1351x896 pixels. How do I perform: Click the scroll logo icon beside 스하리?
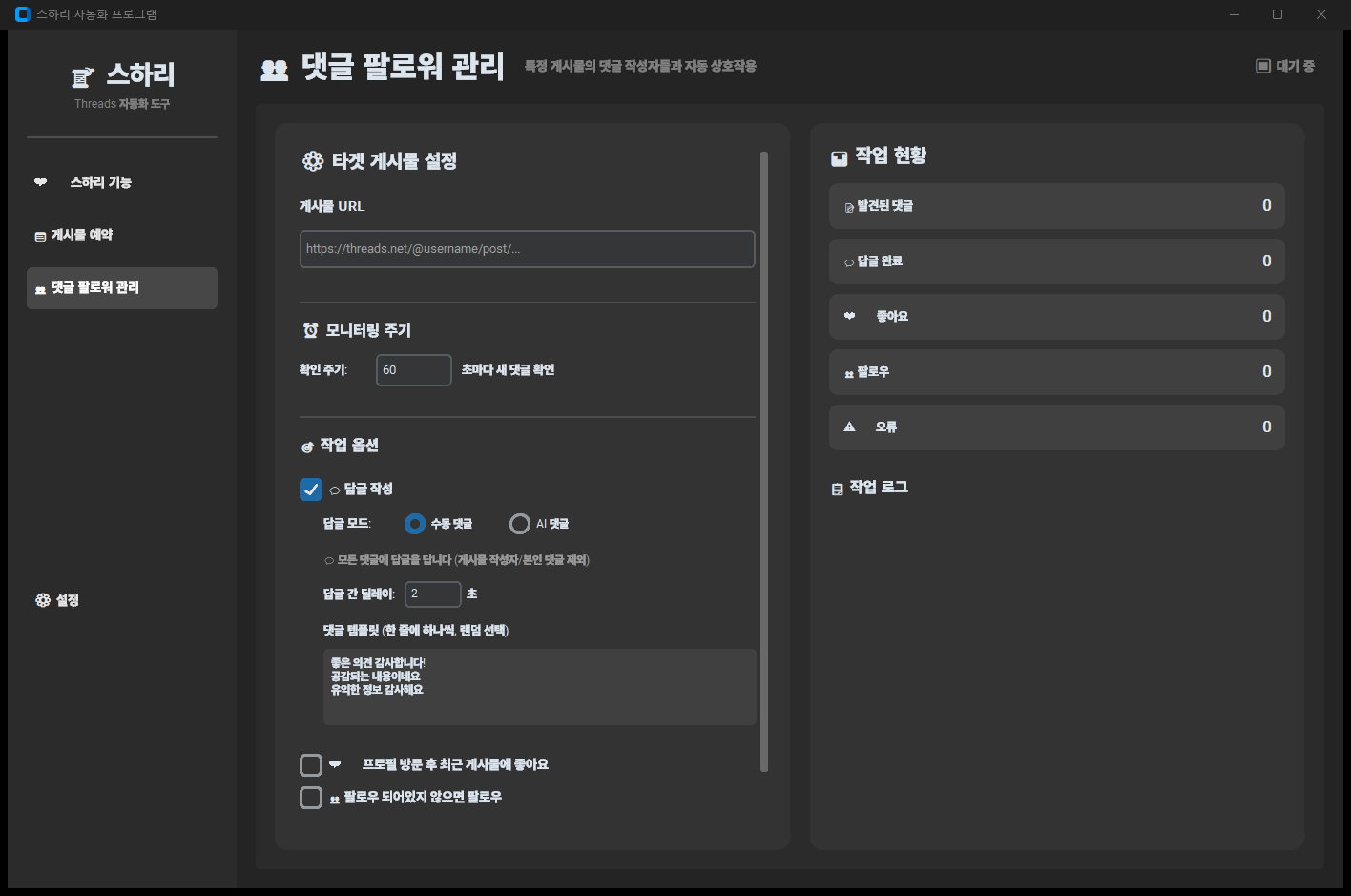[x=83, y=76]
